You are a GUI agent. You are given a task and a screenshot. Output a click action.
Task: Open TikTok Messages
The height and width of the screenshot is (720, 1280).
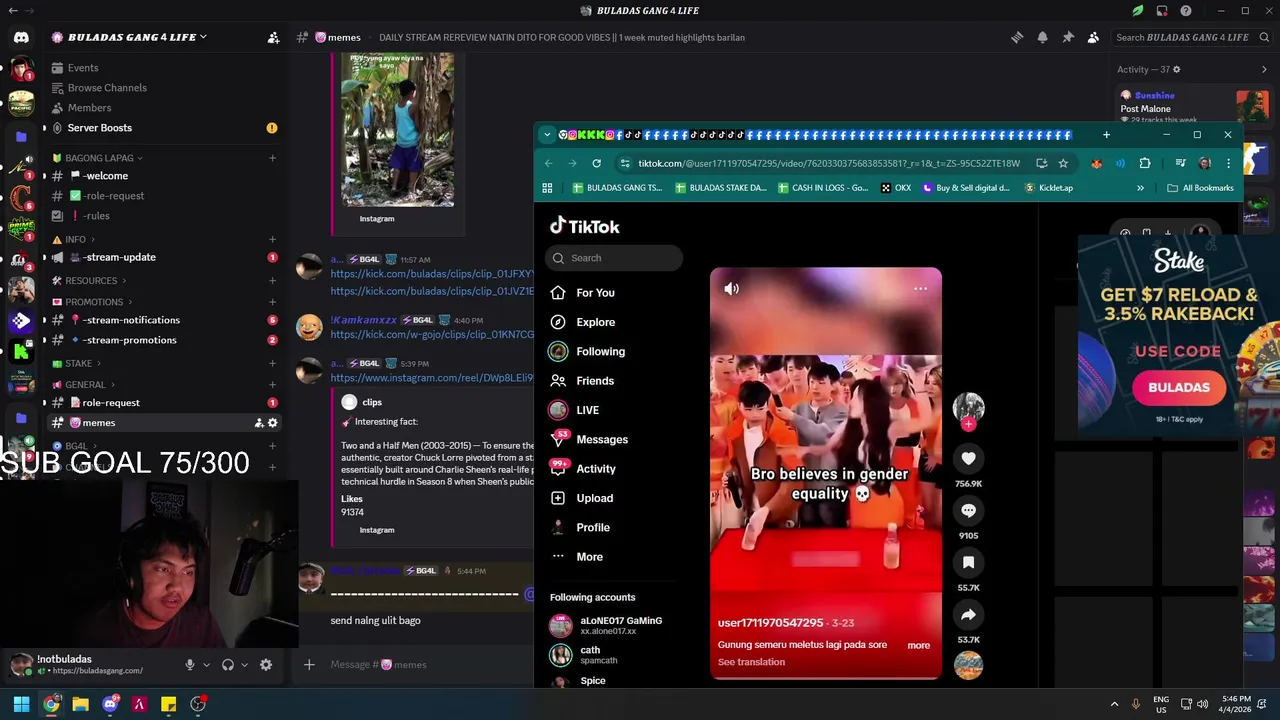coord(602,440)
